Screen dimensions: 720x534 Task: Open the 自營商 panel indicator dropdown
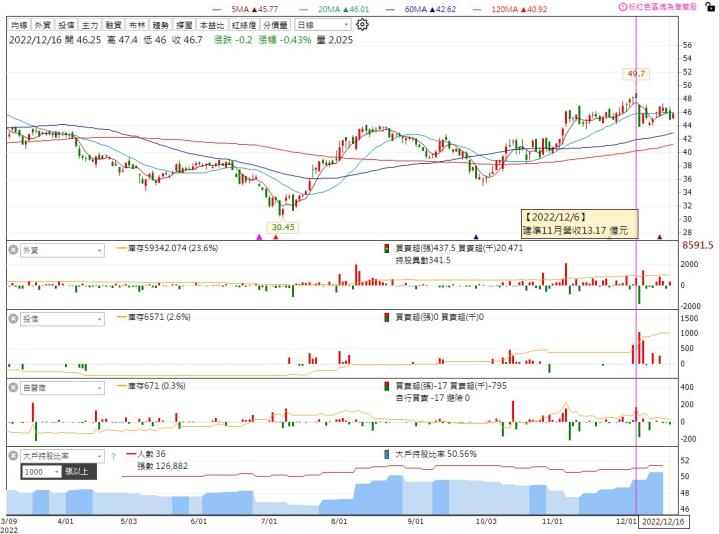pos(62,388)
